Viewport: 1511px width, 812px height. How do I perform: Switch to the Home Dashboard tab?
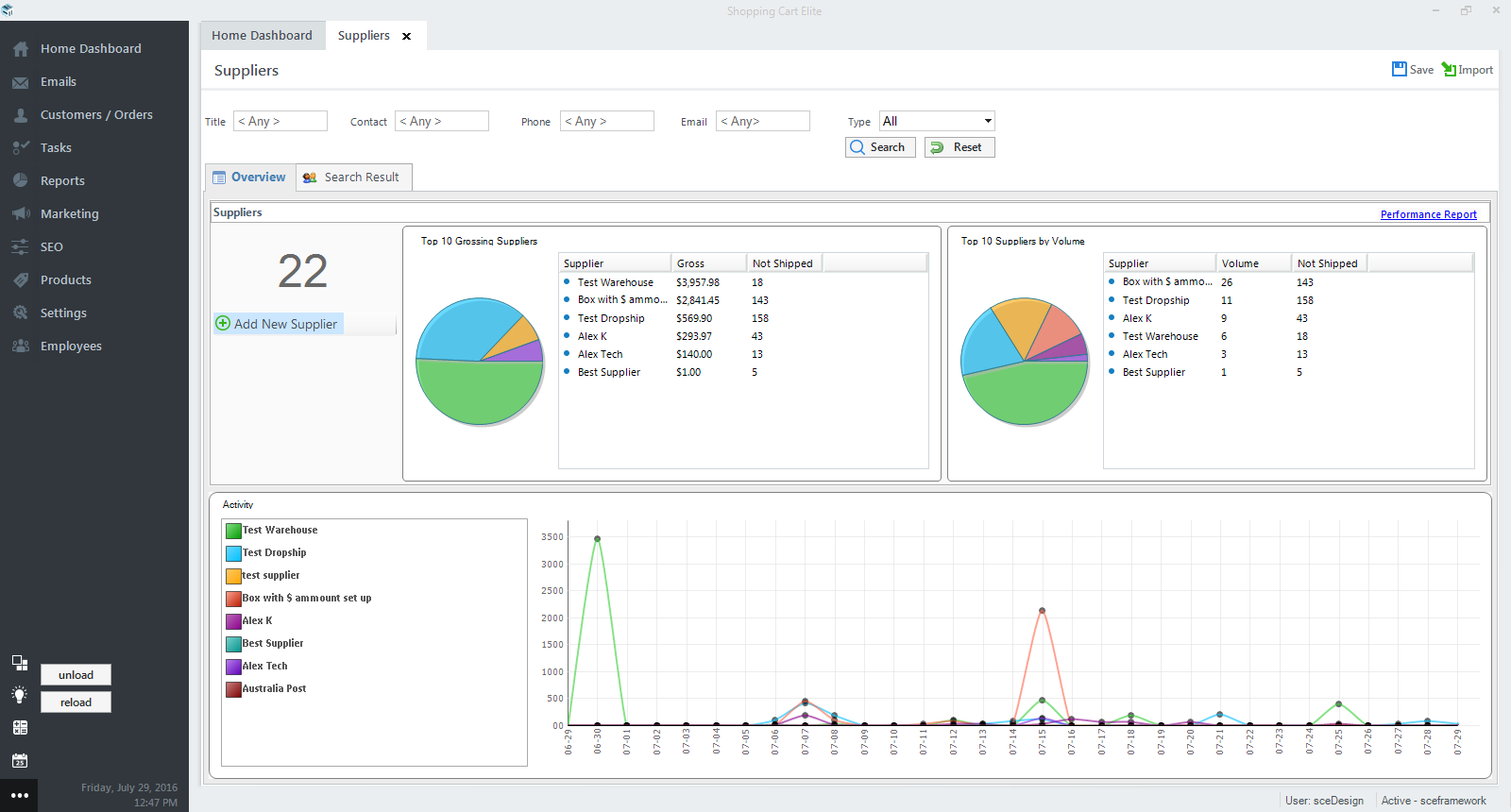[262, 36]
